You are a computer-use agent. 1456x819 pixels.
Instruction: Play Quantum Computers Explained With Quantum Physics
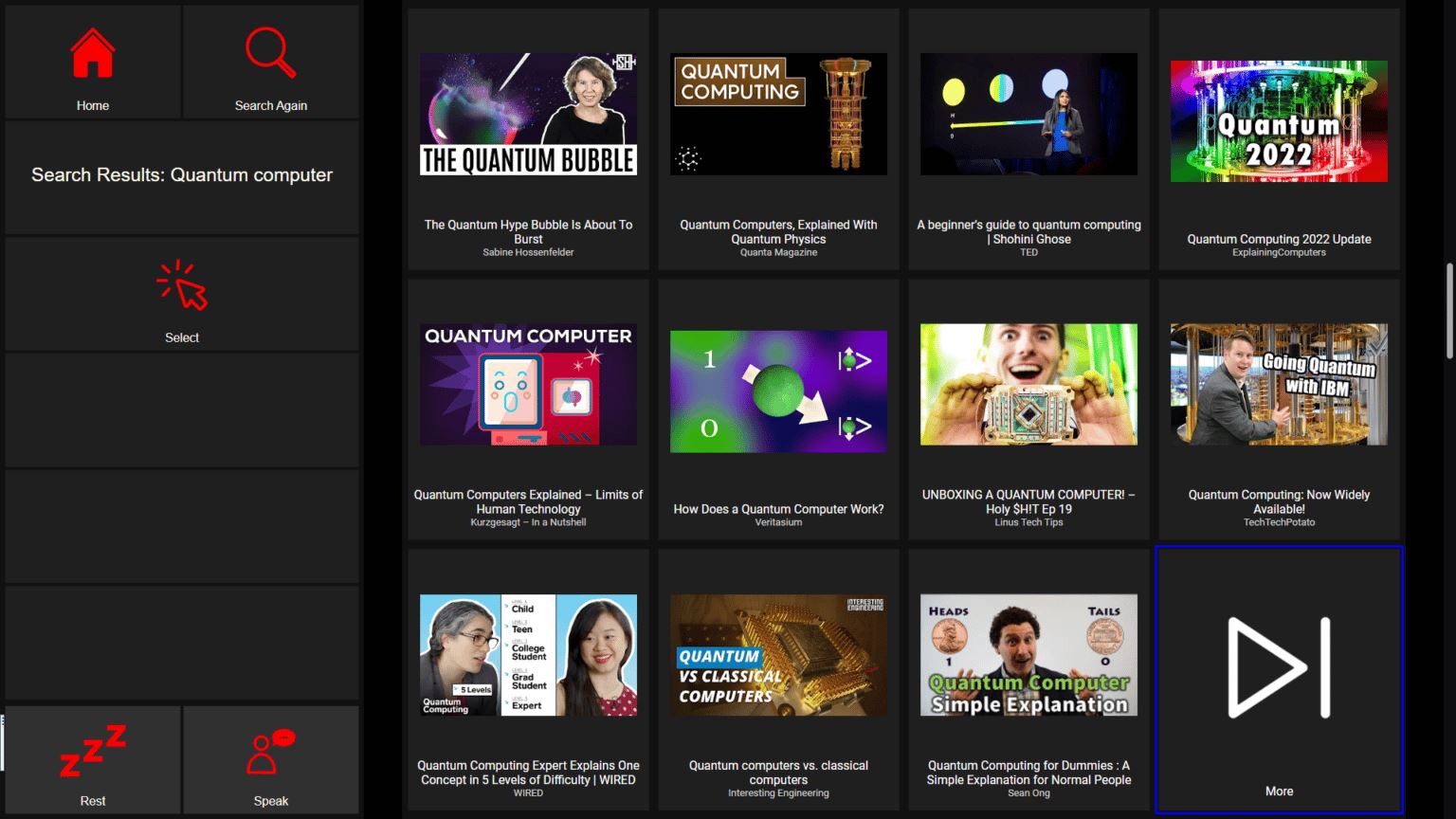[x=778, y=115]
